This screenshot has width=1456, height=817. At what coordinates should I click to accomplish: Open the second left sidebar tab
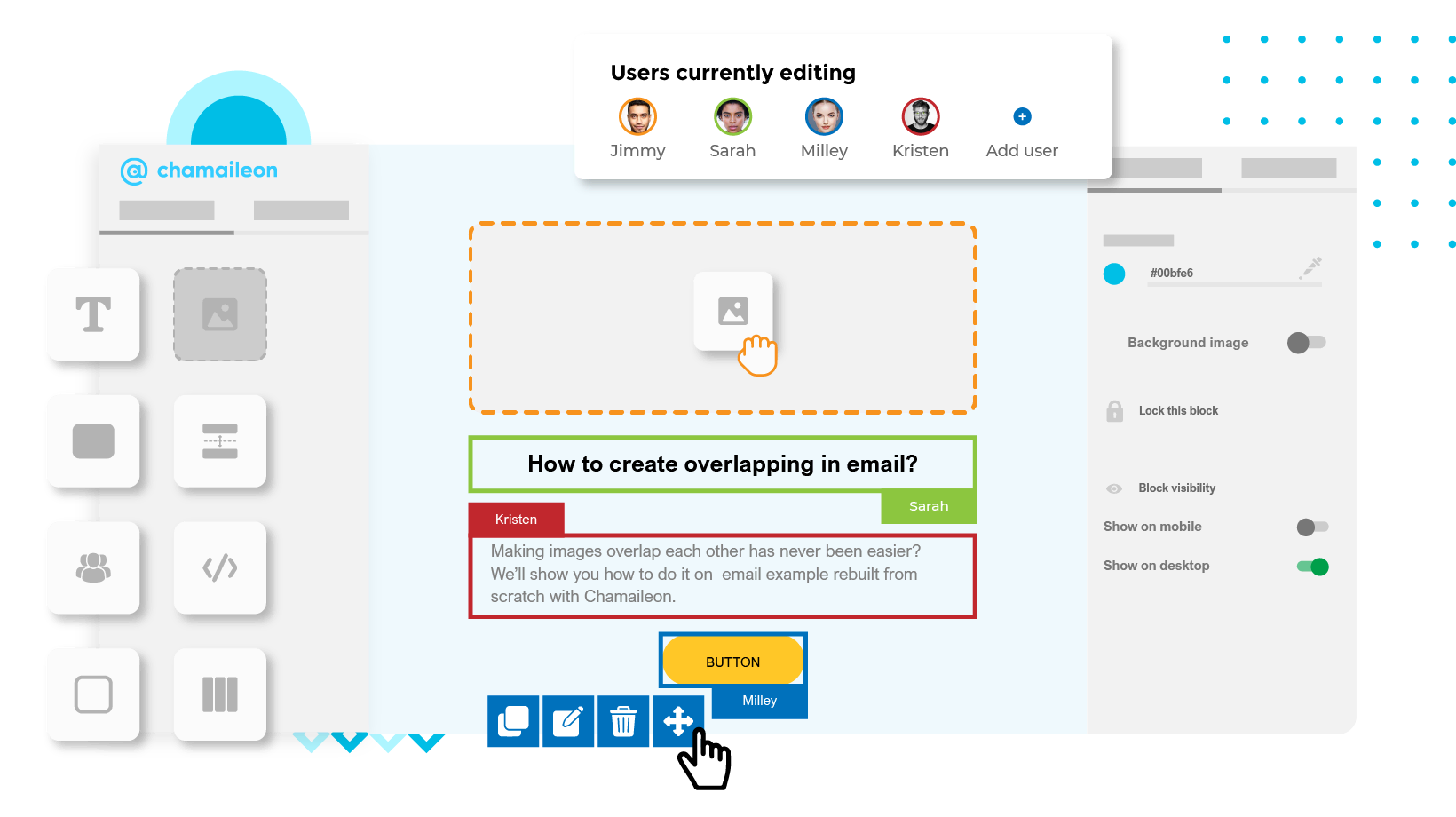[301, 210]
